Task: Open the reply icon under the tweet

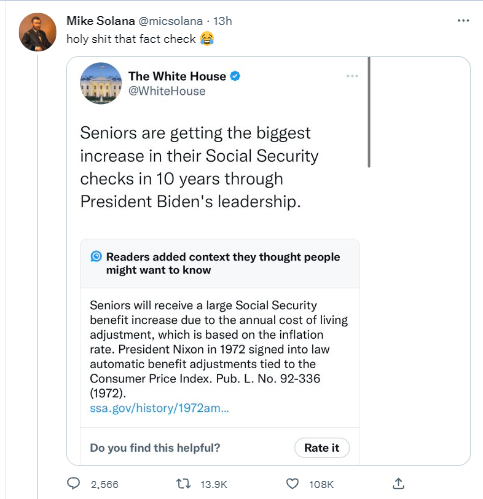Action: 73,483
